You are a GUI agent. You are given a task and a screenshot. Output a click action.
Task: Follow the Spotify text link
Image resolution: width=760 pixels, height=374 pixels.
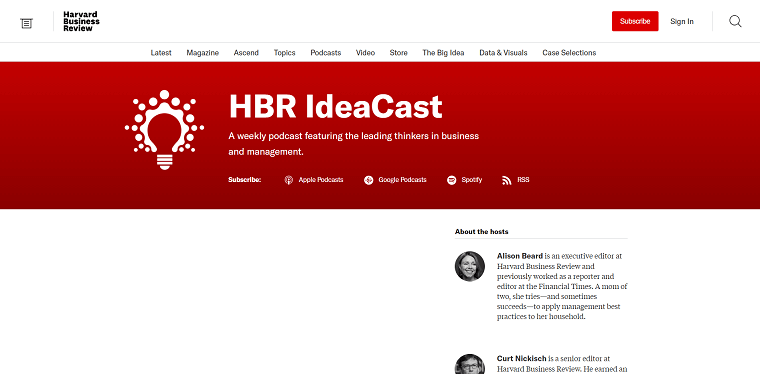point(472,180)
